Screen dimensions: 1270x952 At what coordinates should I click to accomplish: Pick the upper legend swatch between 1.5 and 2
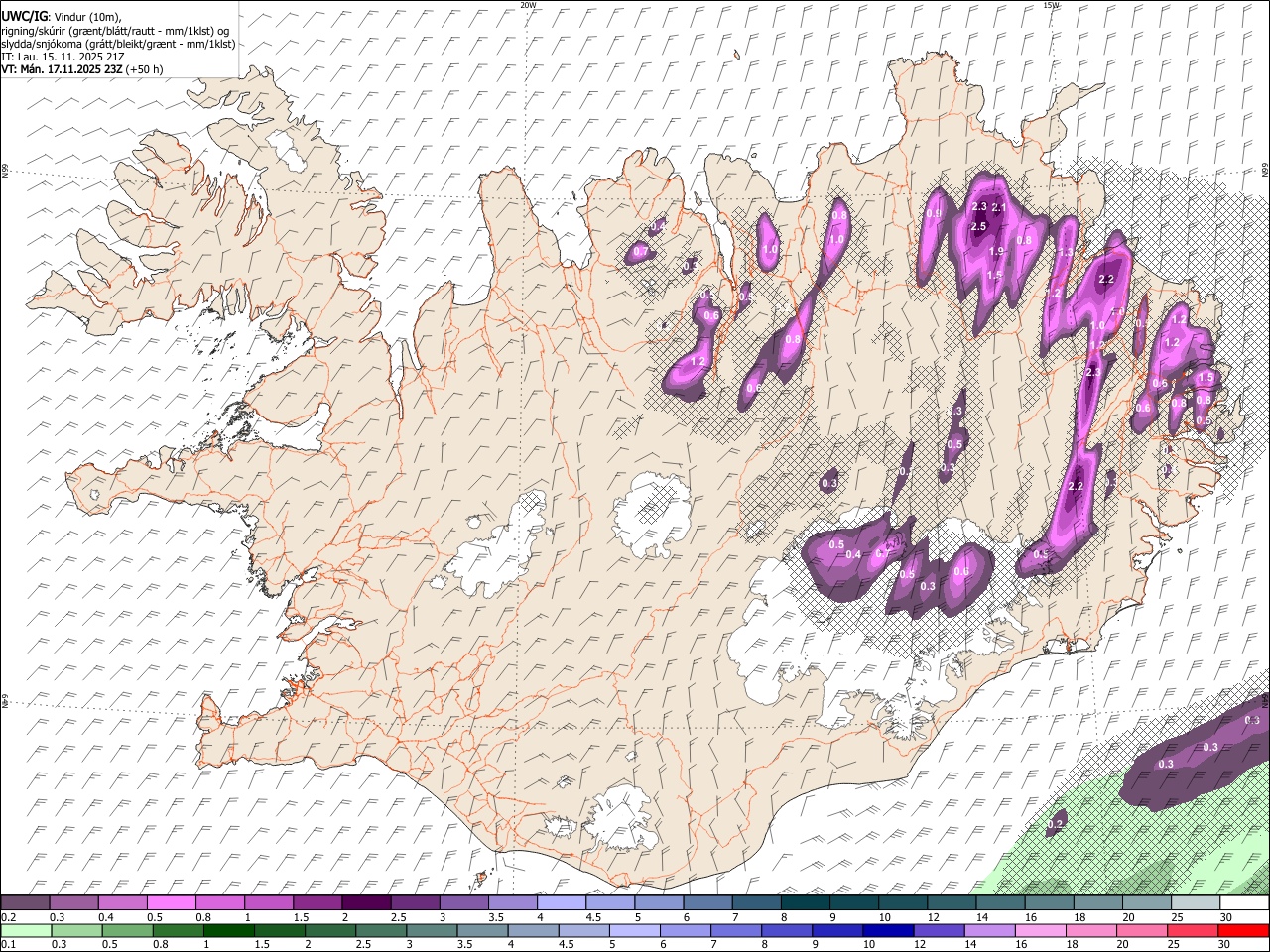click(317, 903)
